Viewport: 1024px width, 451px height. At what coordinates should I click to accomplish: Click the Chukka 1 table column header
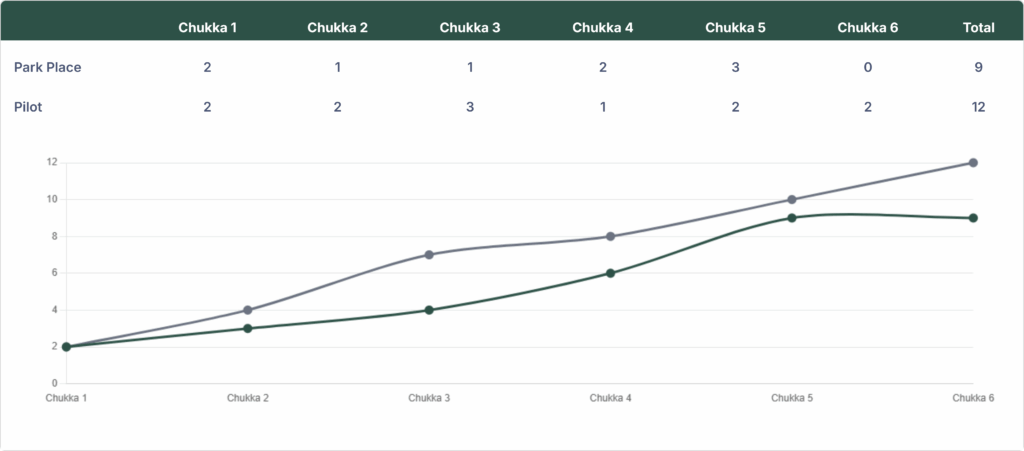tap(207, 28)
